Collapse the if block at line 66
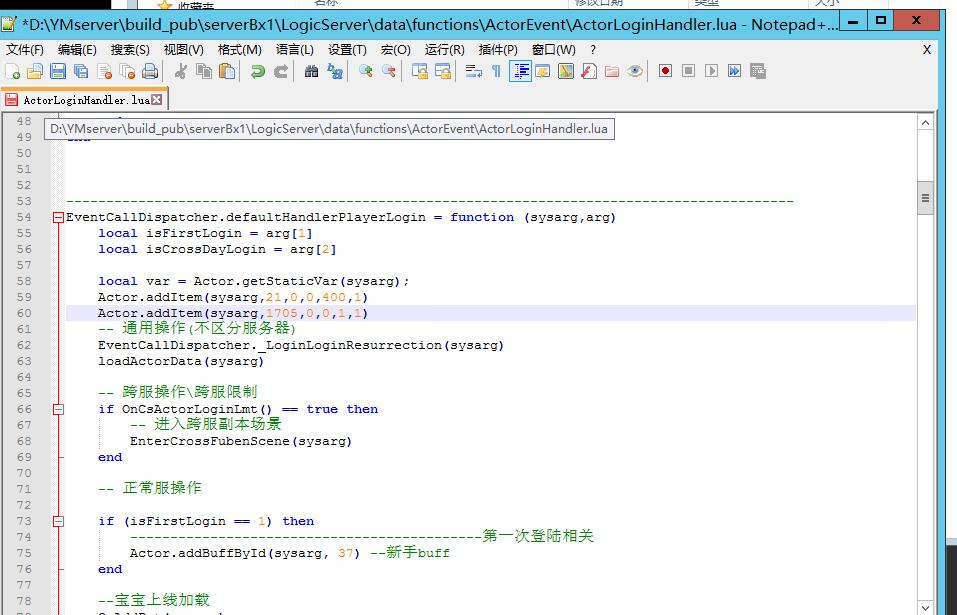Viewport: 957px width, 615px height. coord(59,409)
